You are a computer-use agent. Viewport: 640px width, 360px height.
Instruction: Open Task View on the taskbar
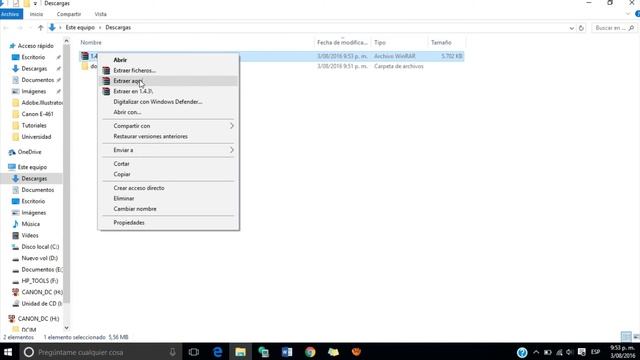point(194,352)
